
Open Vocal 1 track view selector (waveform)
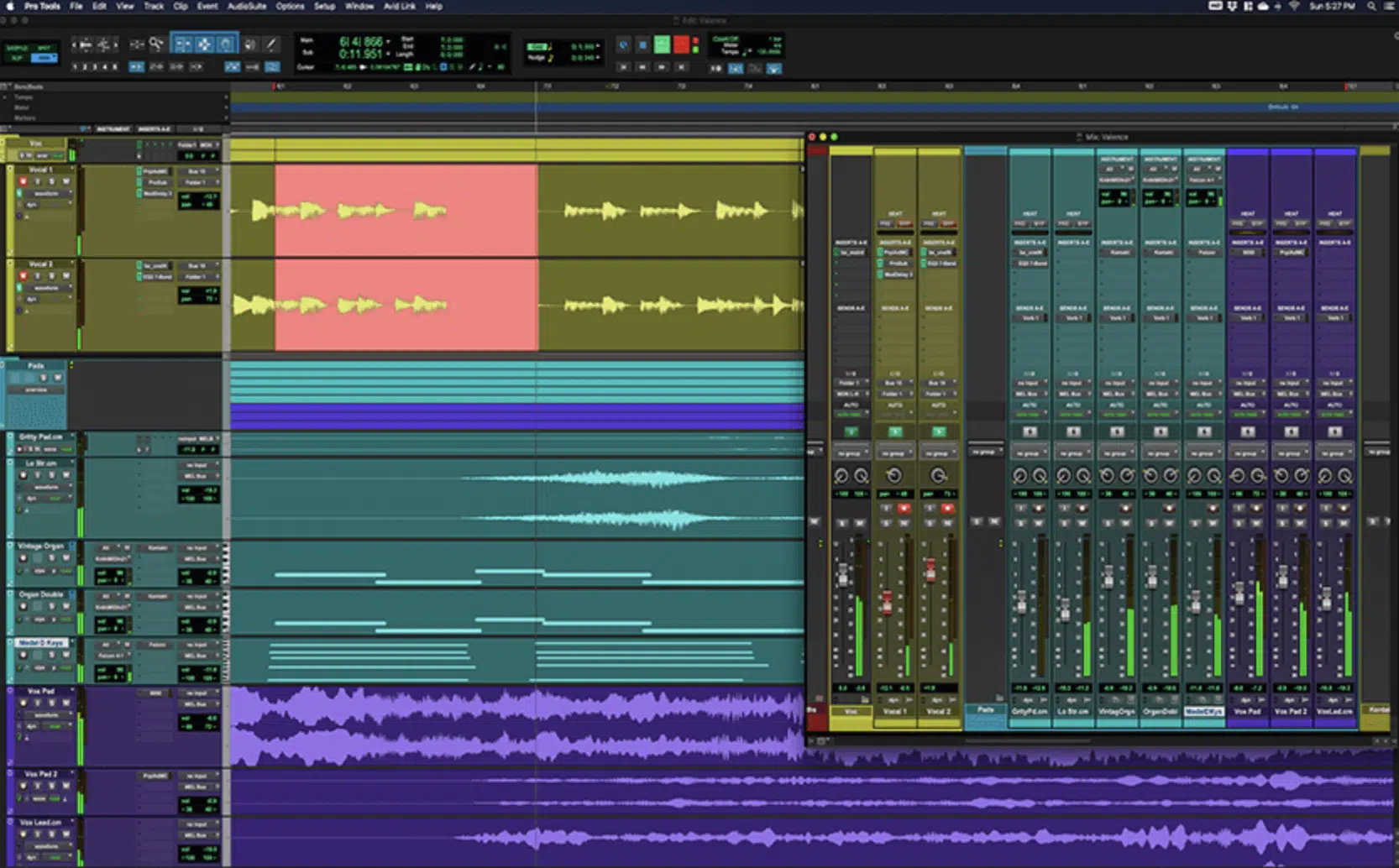pyautogui.click(x=47, y=194)
